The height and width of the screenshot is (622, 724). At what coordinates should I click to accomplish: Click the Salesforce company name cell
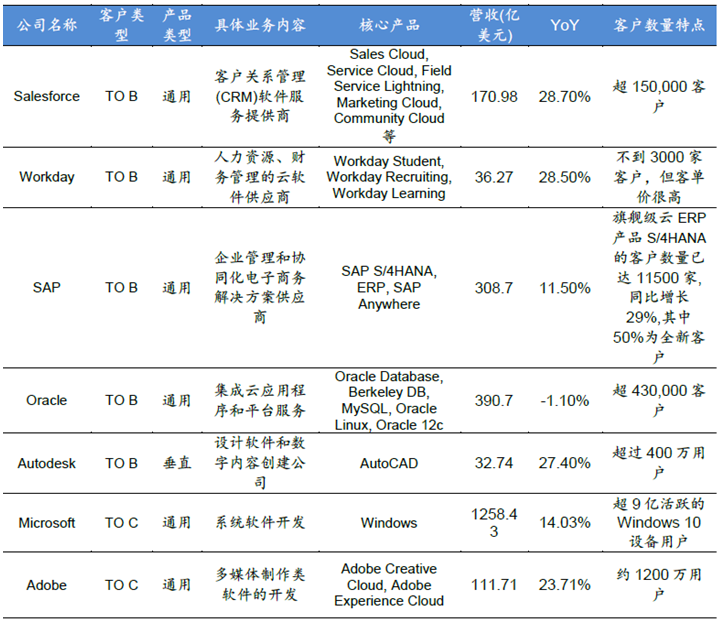(x=47, y=96)
